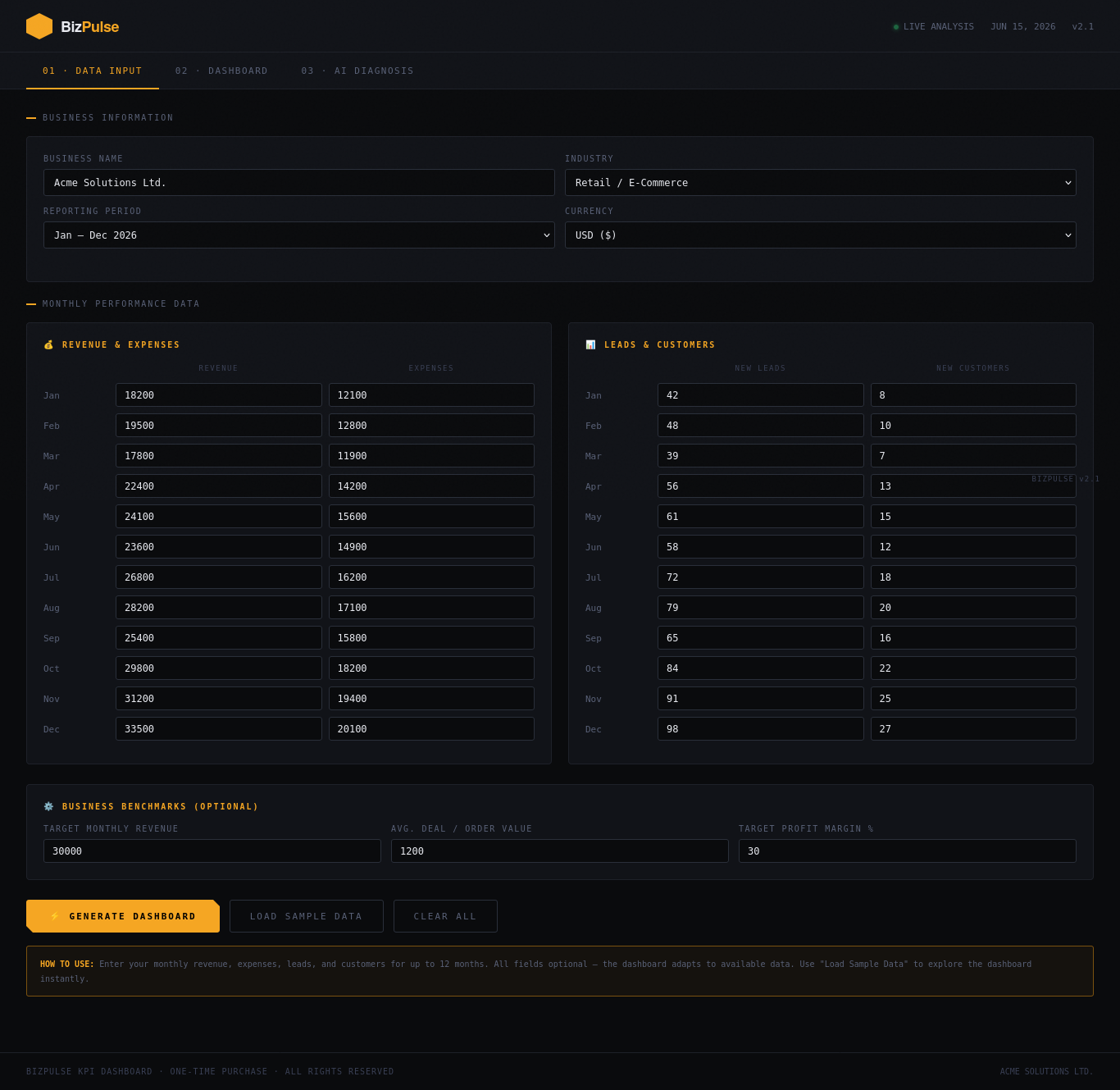Focus the Business Name input field
1120x1090 pixels.
298,183
